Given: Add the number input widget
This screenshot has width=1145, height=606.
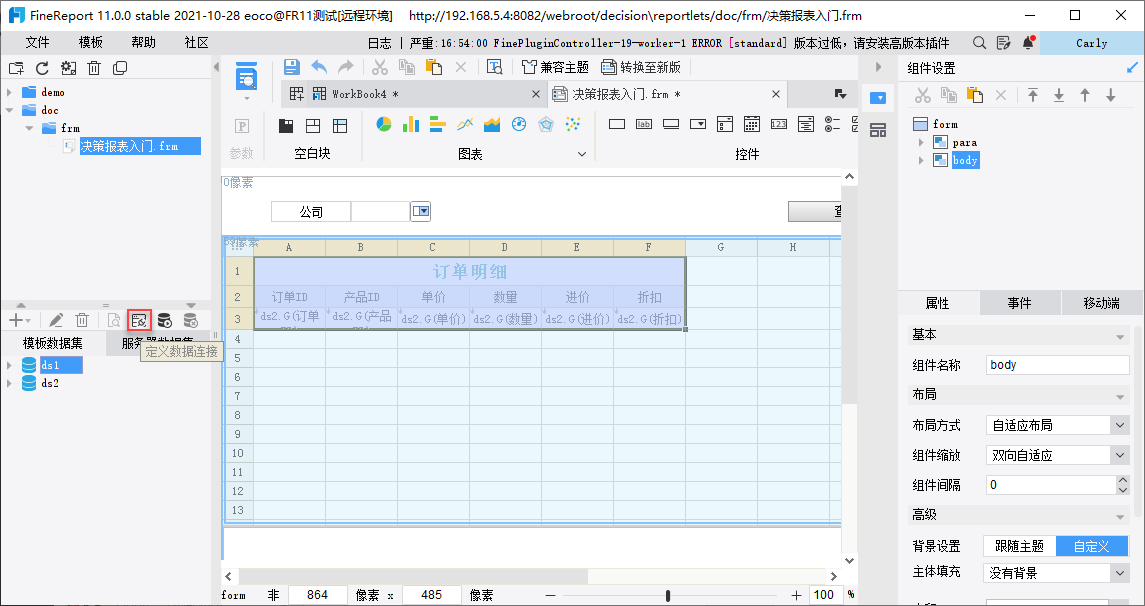Looking at the screenshot, I should coord(778,124).
